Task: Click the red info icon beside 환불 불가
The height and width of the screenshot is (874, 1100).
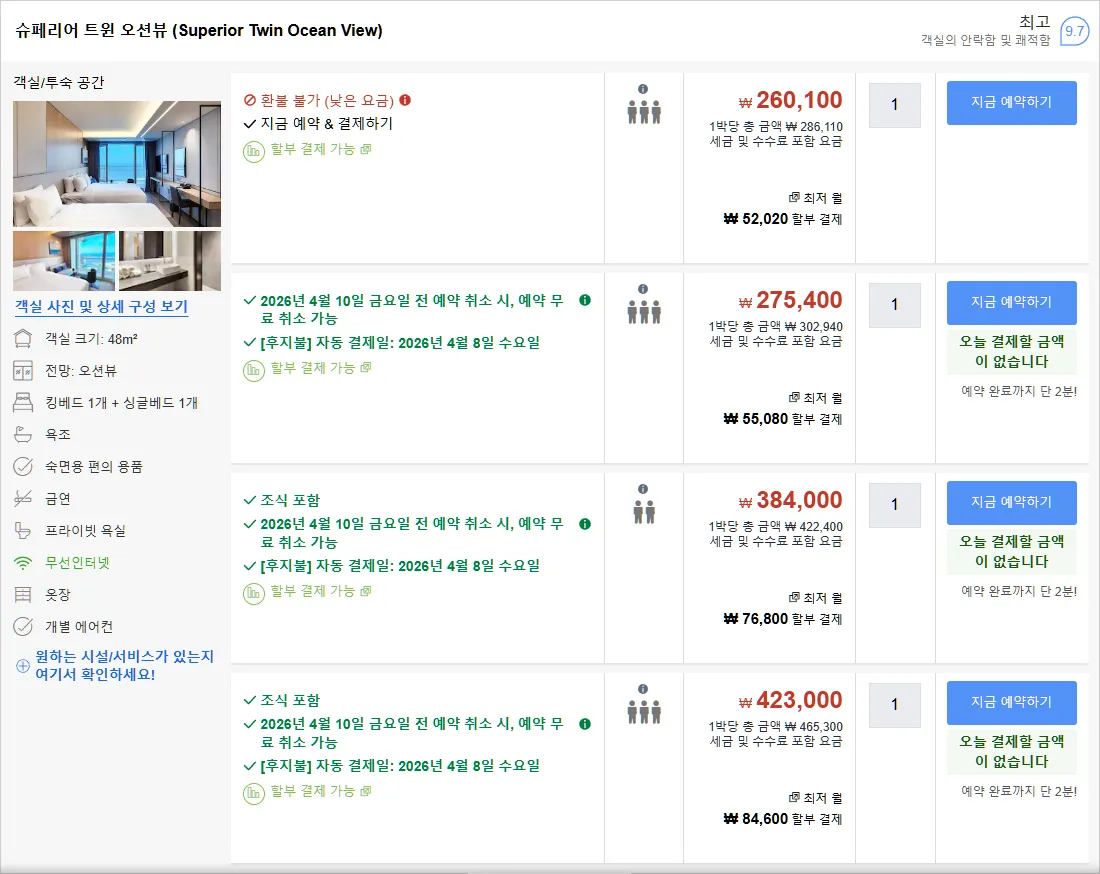Action: (x=405, y=100)
